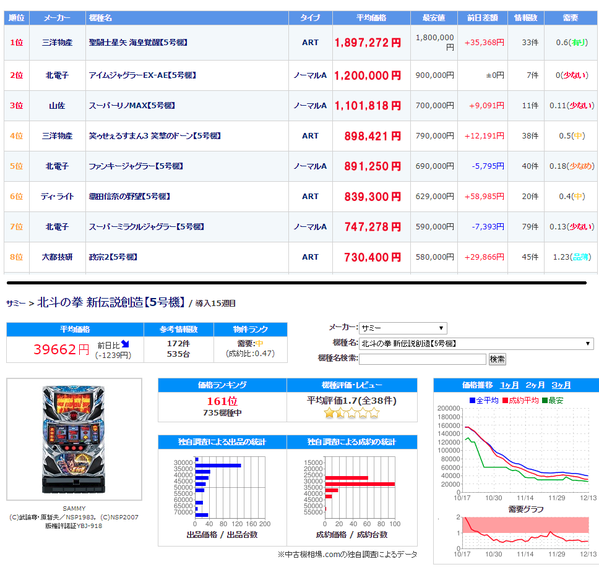Viewport: 599px width, 575px height.
Task: Click the 平均価格 column header in ranking table
Action: click(371, 18)
